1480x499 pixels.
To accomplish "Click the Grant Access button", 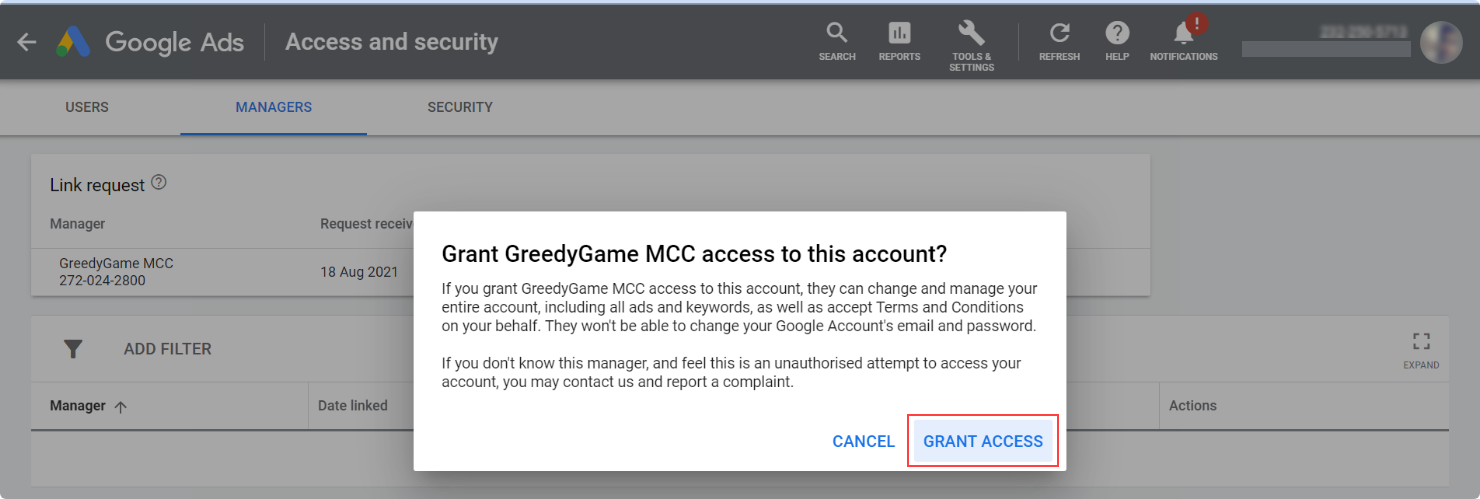I will click(x=983, y=441).
